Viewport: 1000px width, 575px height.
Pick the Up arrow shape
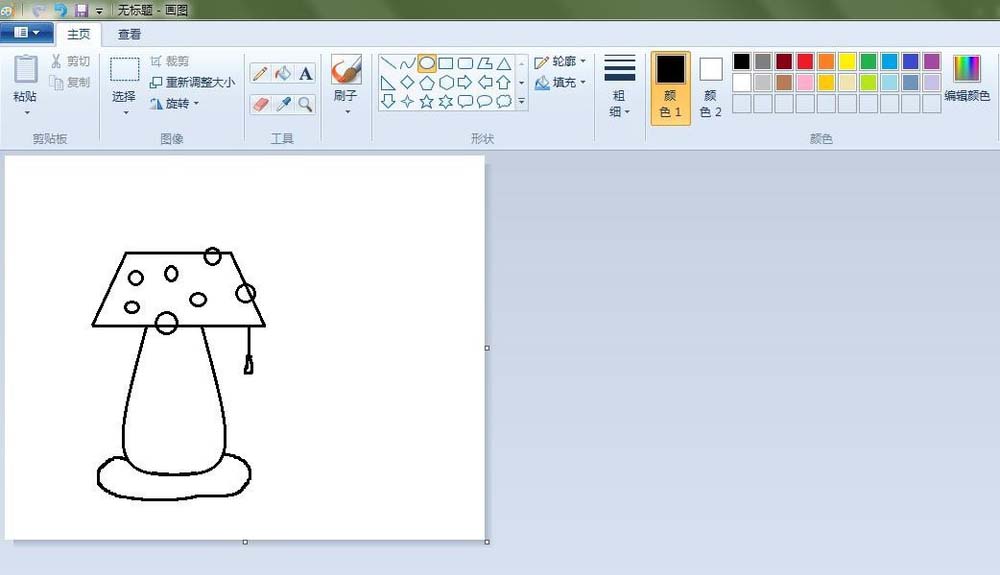pos(504,82)
